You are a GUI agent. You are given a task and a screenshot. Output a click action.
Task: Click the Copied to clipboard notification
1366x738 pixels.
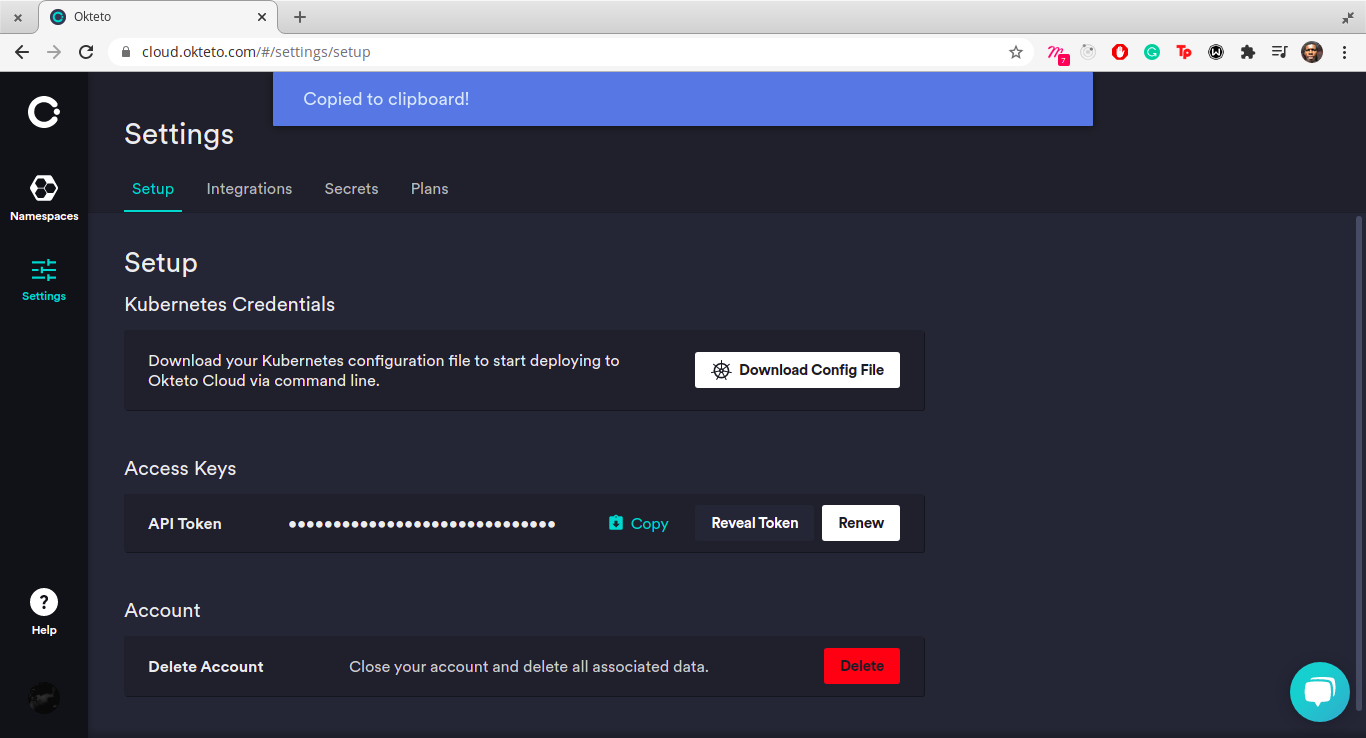coord(683,99)
